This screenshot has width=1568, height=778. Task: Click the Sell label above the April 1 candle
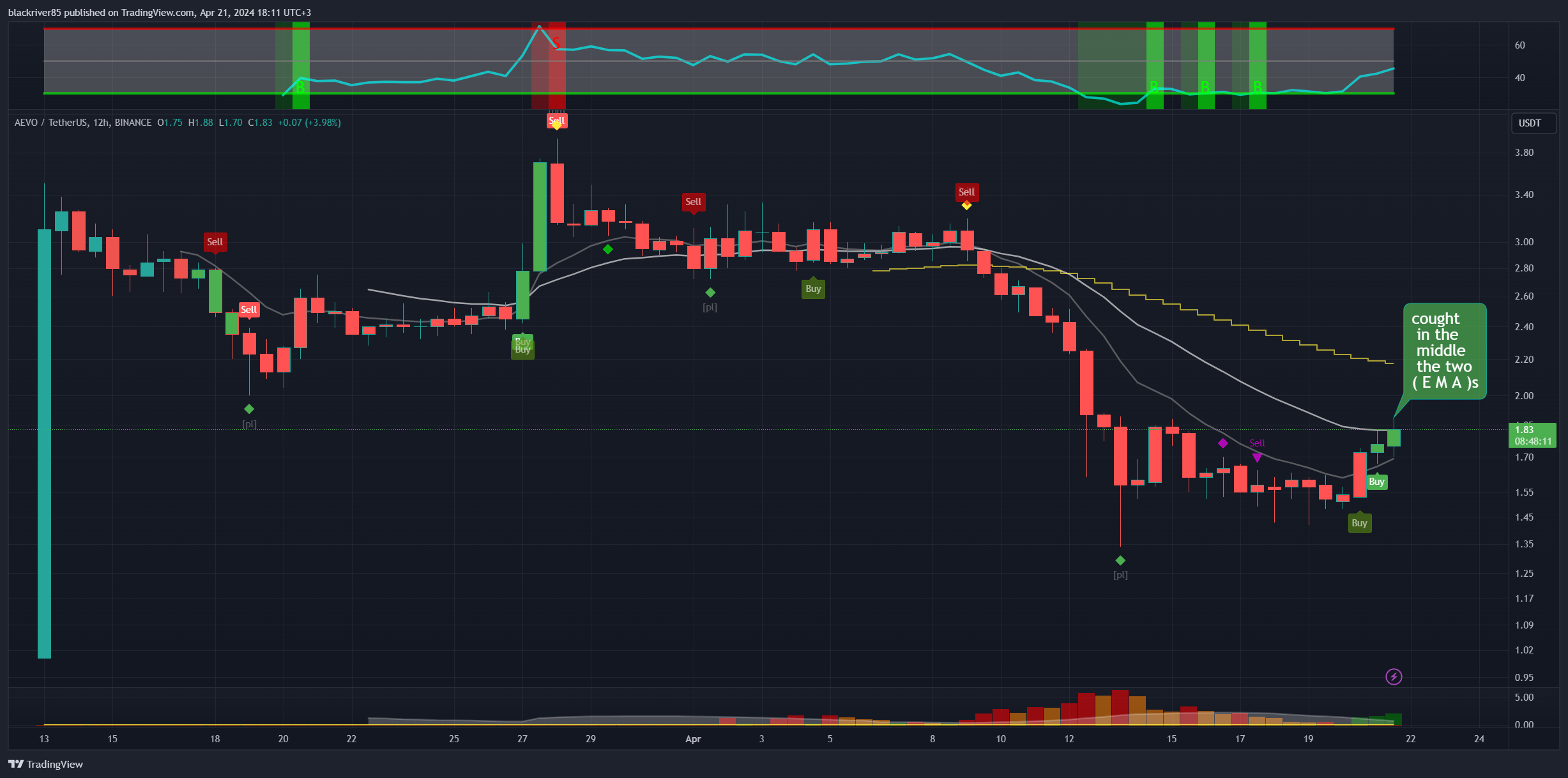click(693, 202)
